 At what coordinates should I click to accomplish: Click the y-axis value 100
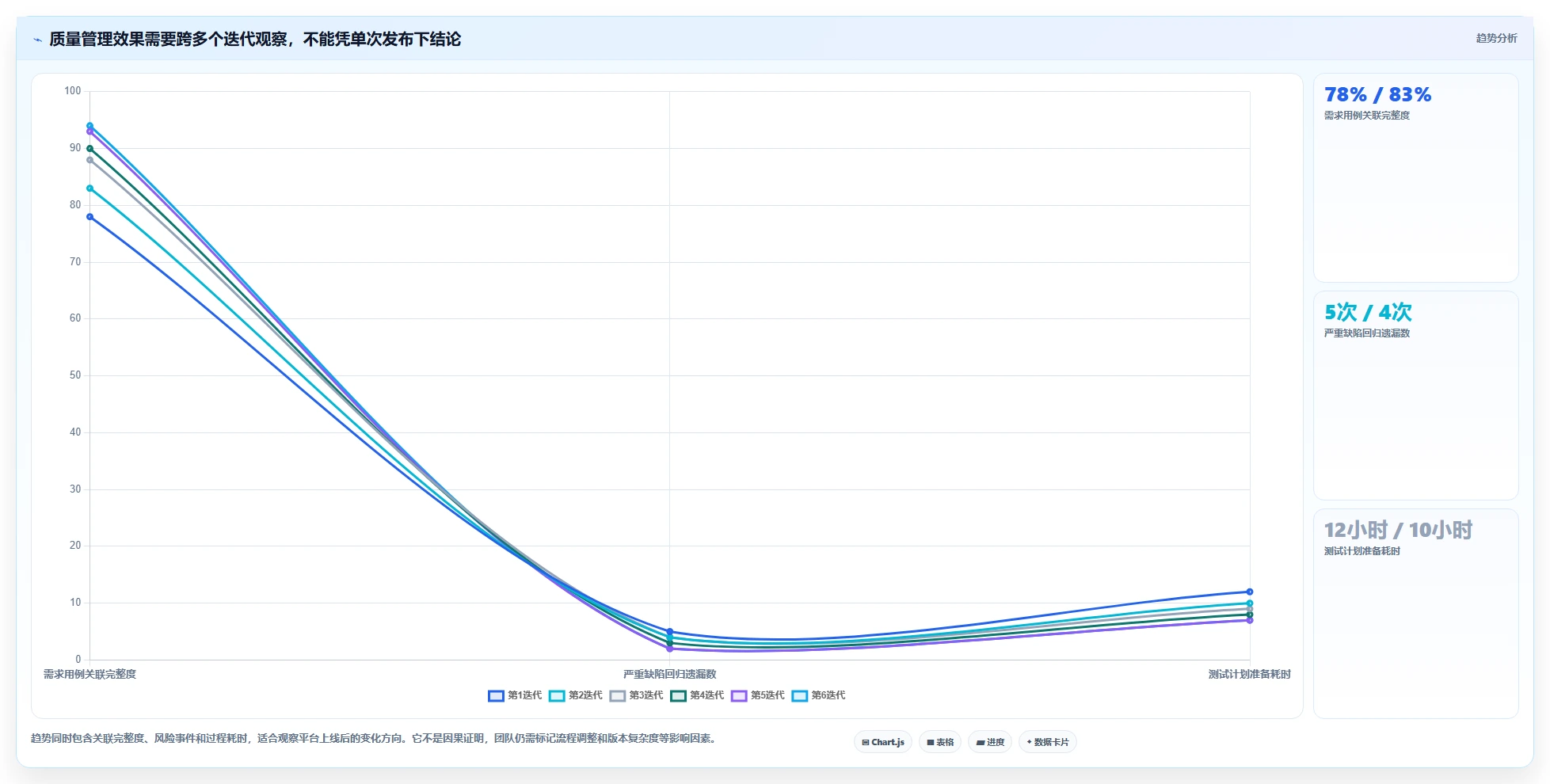pyautogui.click(x=73, y=91)
